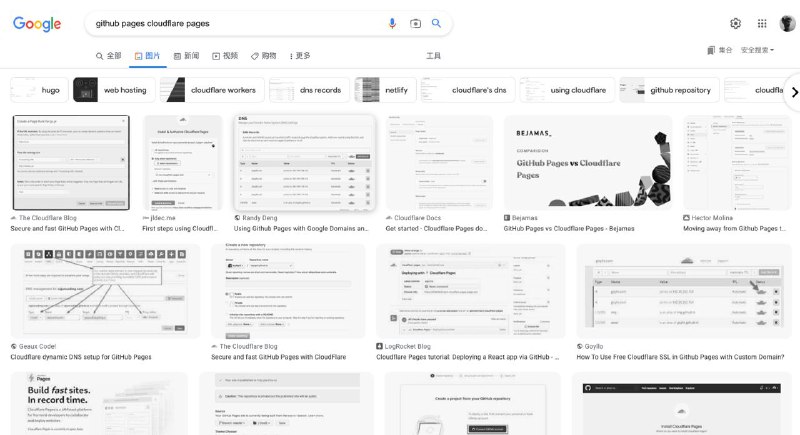Open the 工具 search tools
The height and width of the screenshot is (435, 800).
click(433, 56)
